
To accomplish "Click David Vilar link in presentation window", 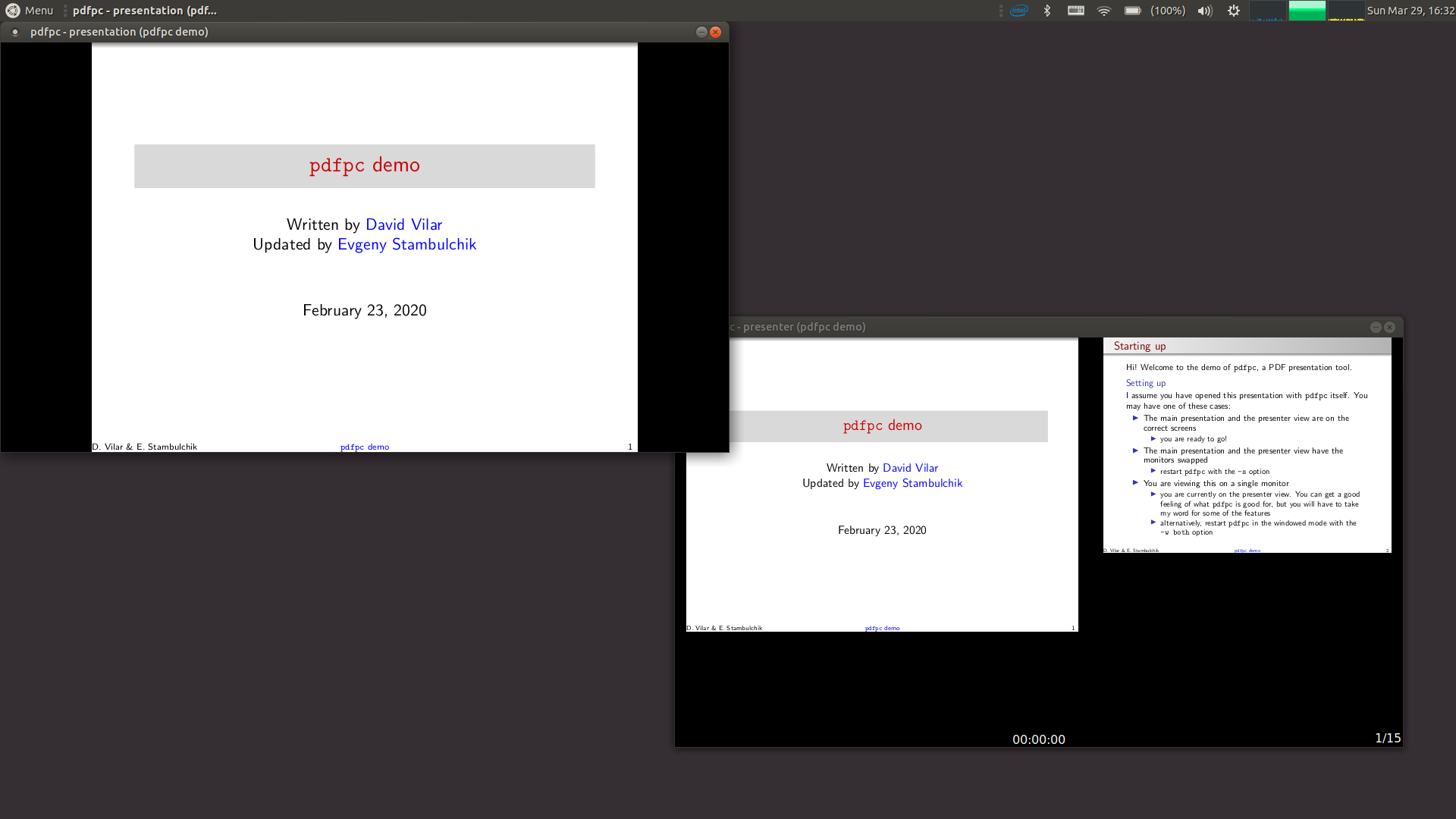I will pos(403,224).
